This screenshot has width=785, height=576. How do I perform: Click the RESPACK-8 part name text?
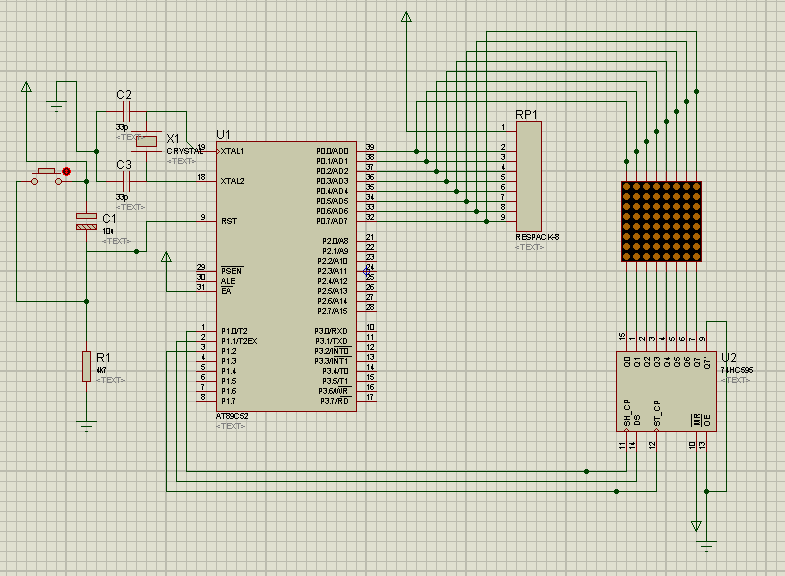coord(539,237)
